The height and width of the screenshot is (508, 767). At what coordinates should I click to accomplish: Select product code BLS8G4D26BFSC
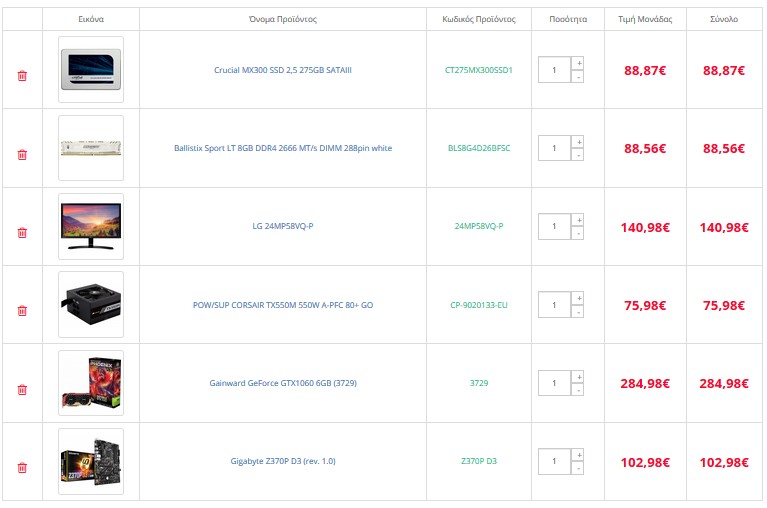[479, 148]
